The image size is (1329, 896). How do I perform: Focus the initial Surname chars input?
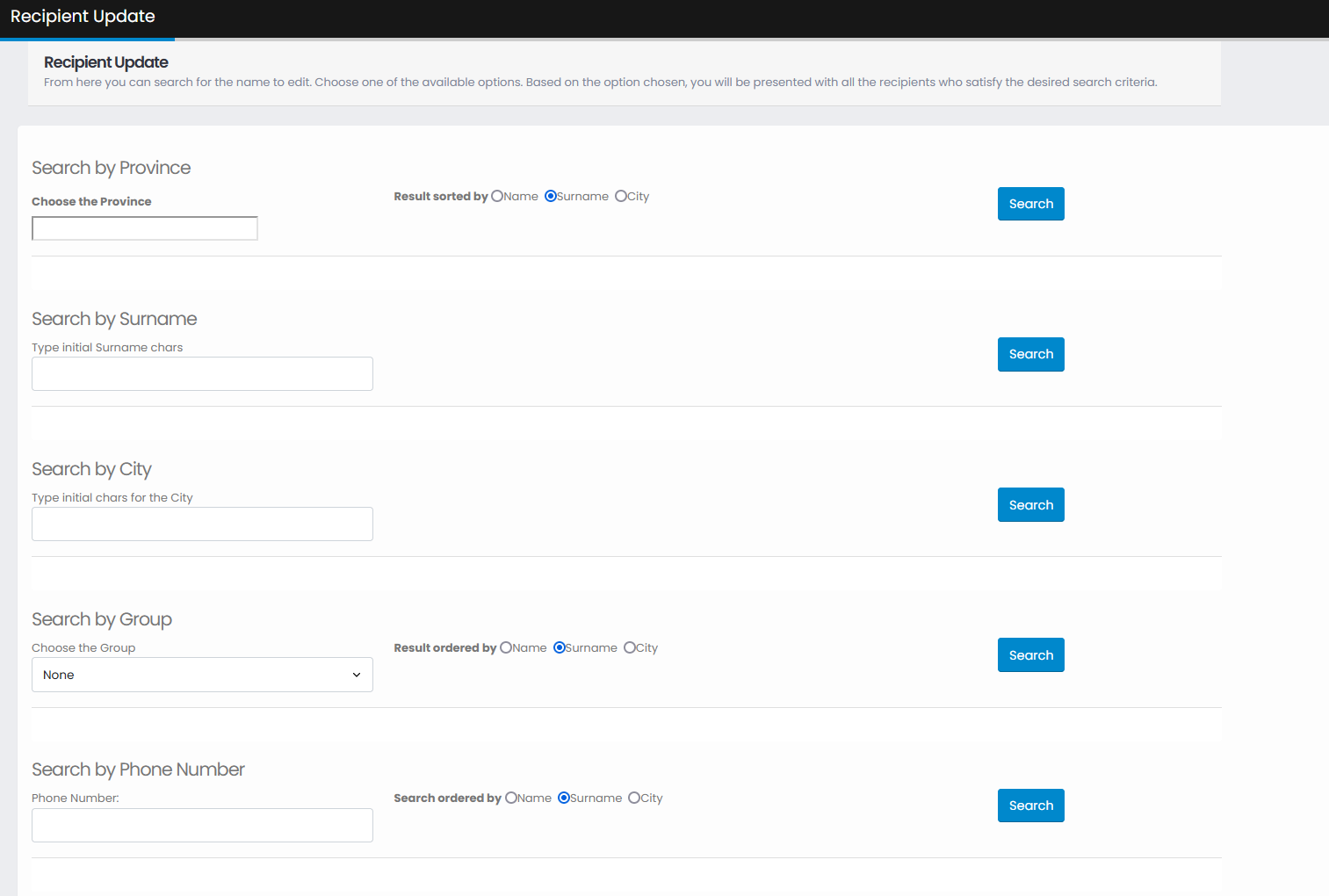pyautogui.click(x=202, y=374)
